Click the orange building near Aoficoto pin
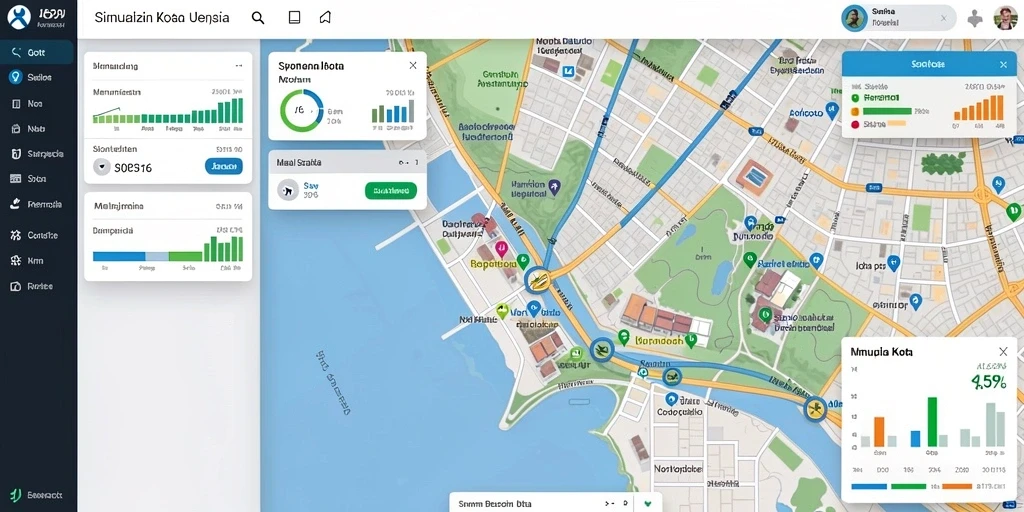This screenshot has width=1024, height=512. (754, 176)
